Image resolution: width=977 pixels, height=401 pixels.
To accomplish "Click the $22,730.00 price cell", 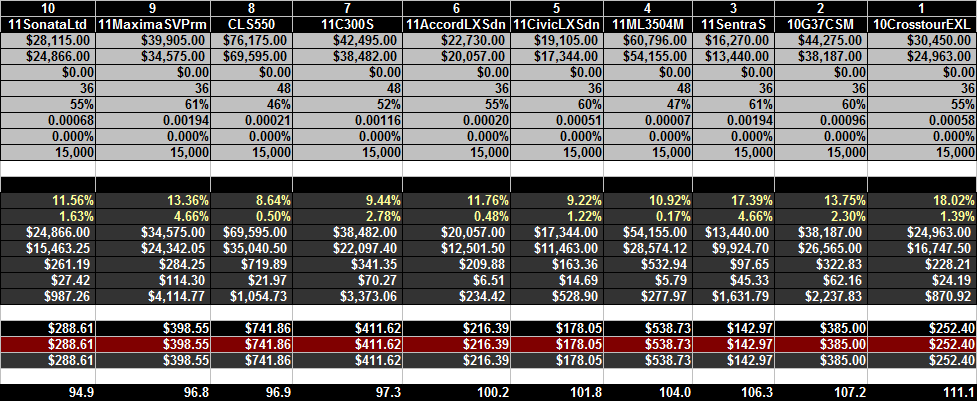I will pyautogui.click(x=456, y=40).
